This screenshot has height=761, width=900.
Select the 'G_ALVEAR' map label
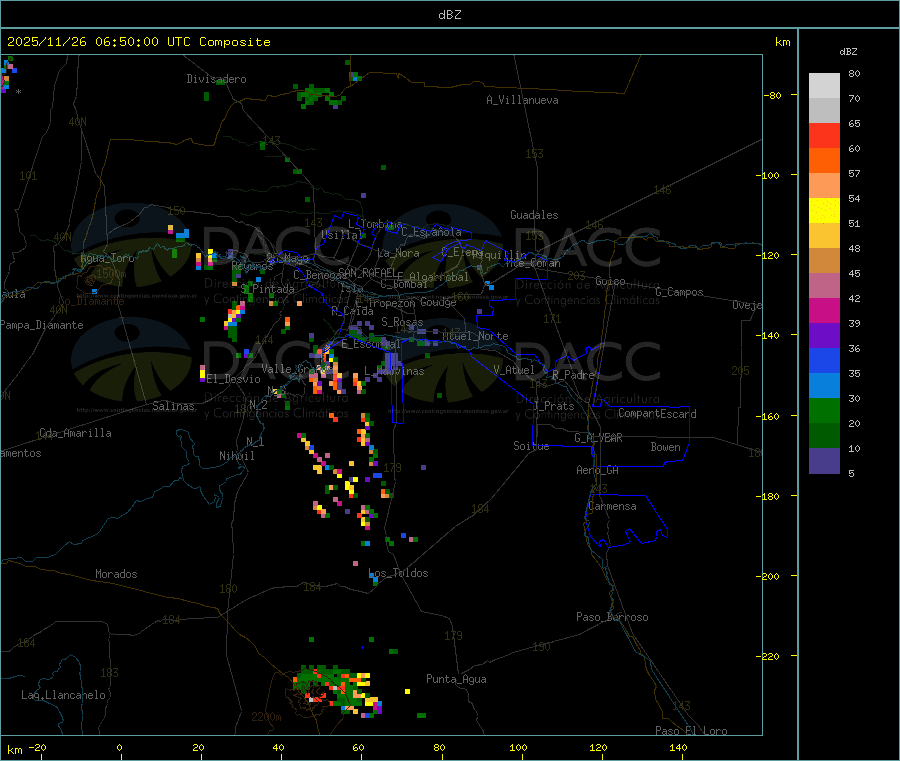tap(598, 438)
